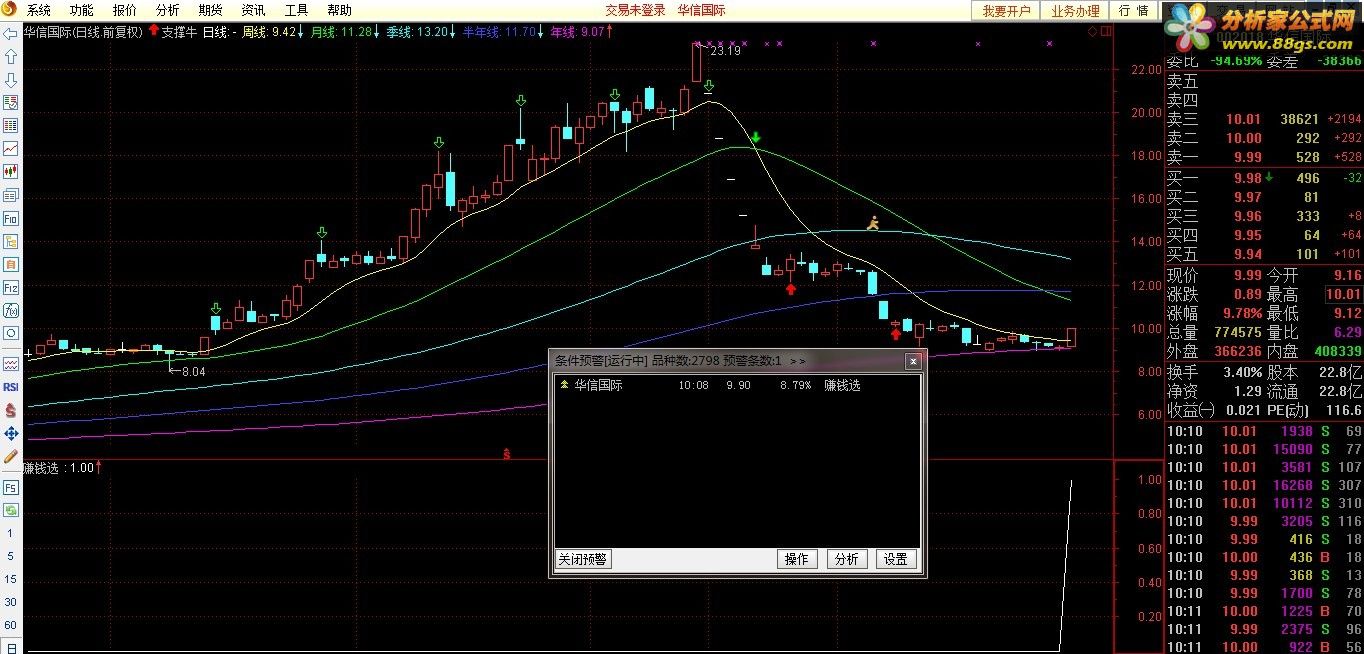Switch to the 行情 tab
Image resolution: width=1364 pixels, height=654 pixels.
click(1133, 10)
